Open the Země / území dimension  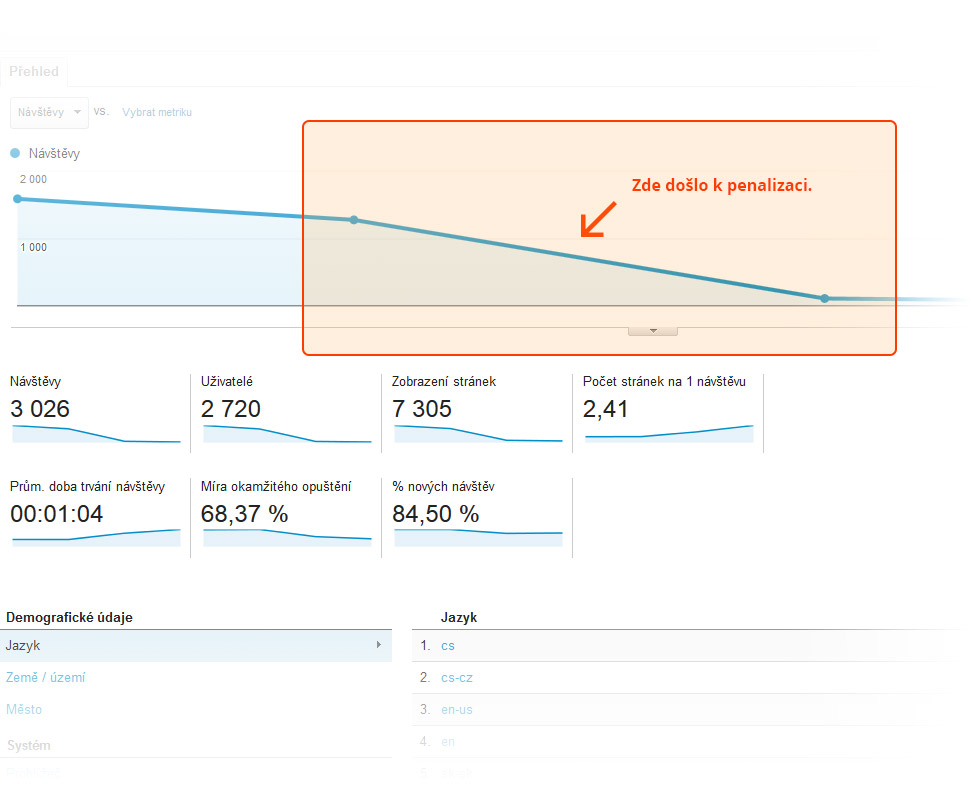(x=45, y=678)
